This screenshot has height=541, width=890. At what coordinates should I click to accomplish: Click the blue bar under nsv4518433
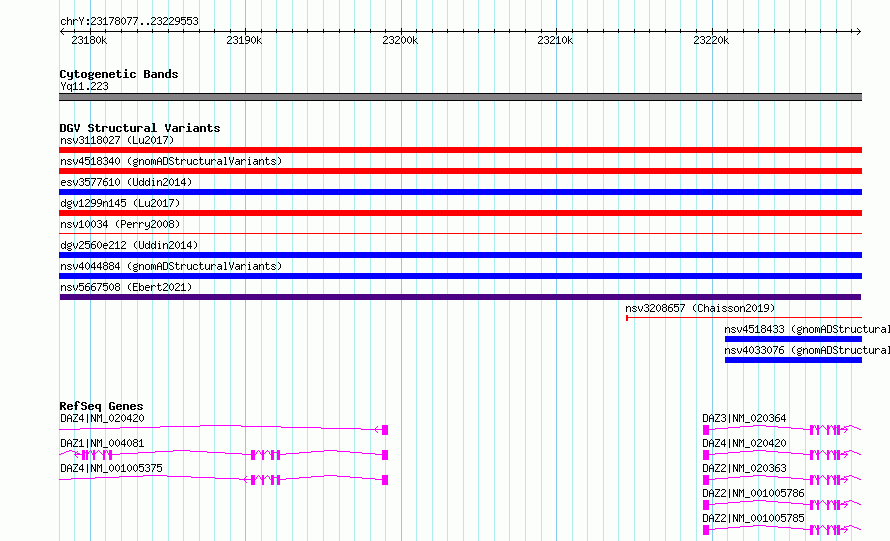pos(793,339)
